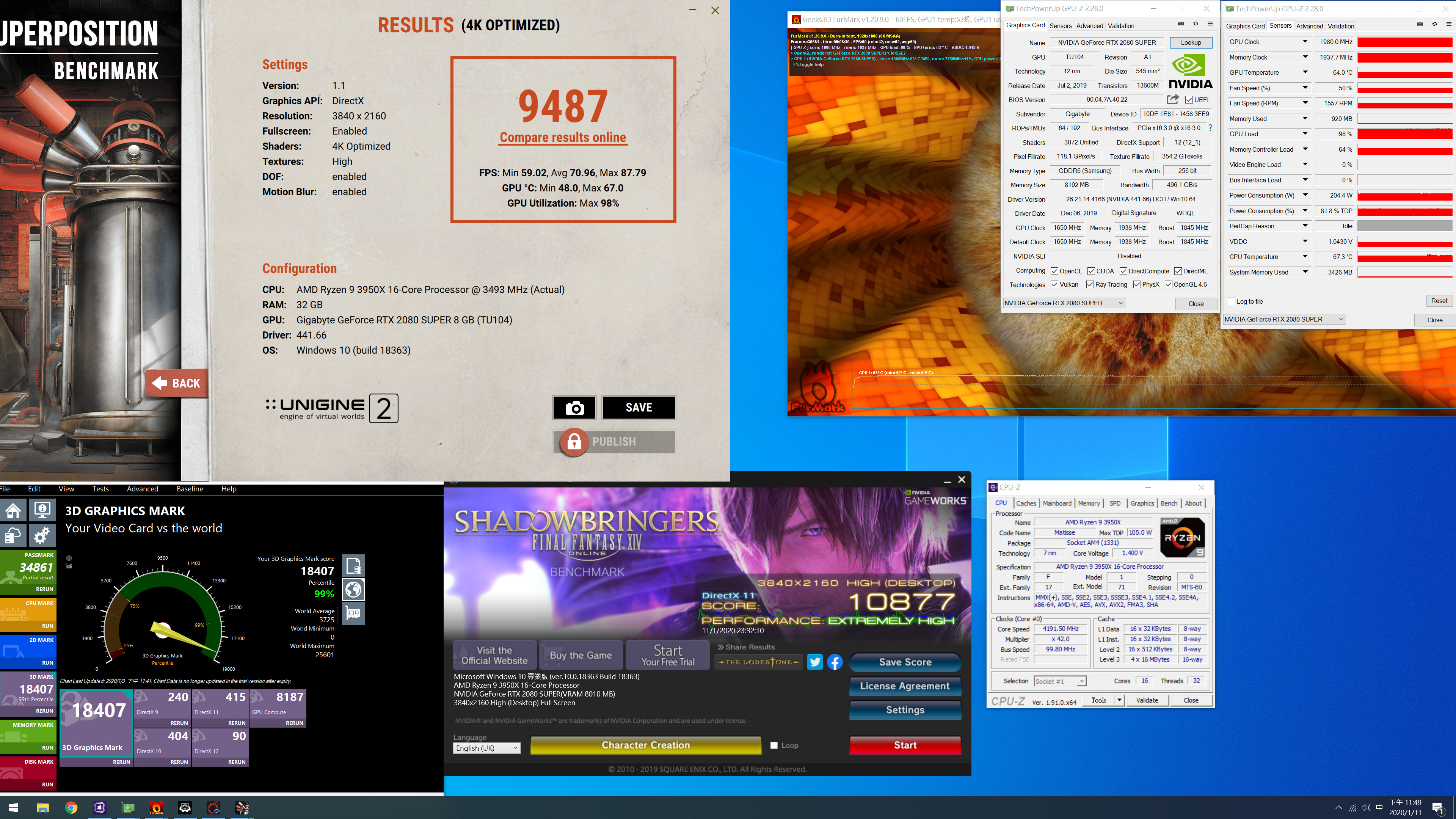The height and width of the screenshot is (819, 1456).
Task: Open GPU selector in GPU-Z Sensors window
Action: (x=1283, y=319)
